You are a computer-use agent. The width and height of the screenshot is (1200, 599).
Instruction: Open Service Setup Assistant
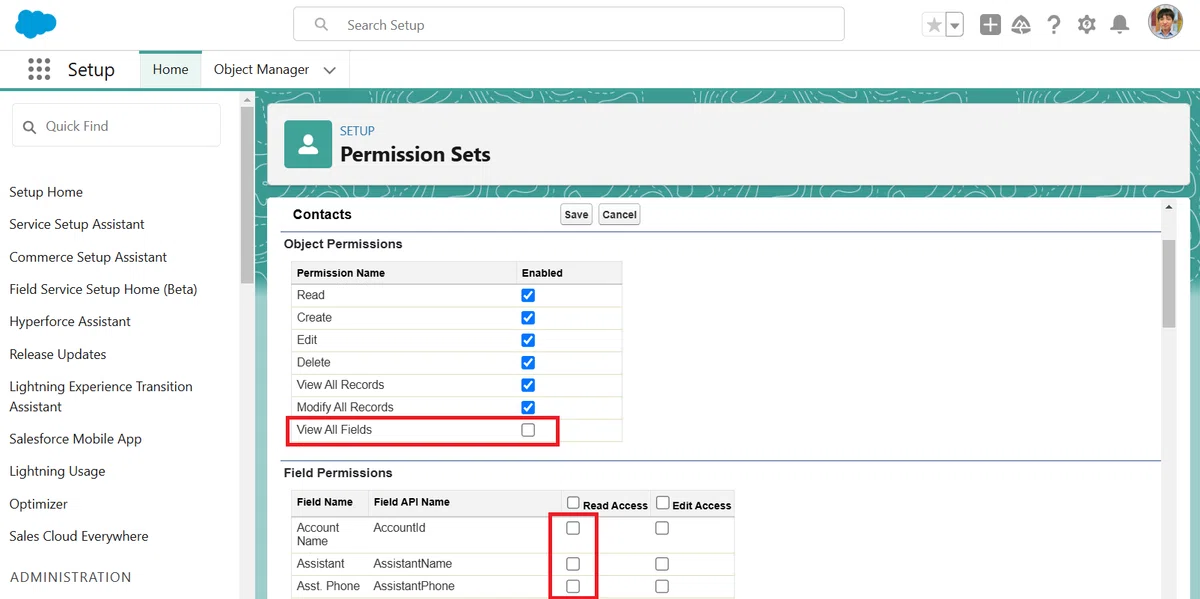77,224
